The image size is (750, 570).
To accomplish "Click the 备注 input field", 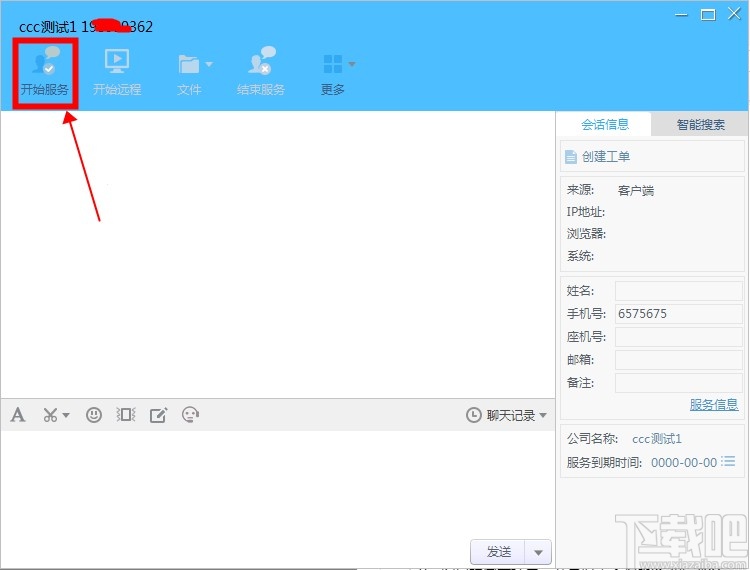I will coord(678,383).
